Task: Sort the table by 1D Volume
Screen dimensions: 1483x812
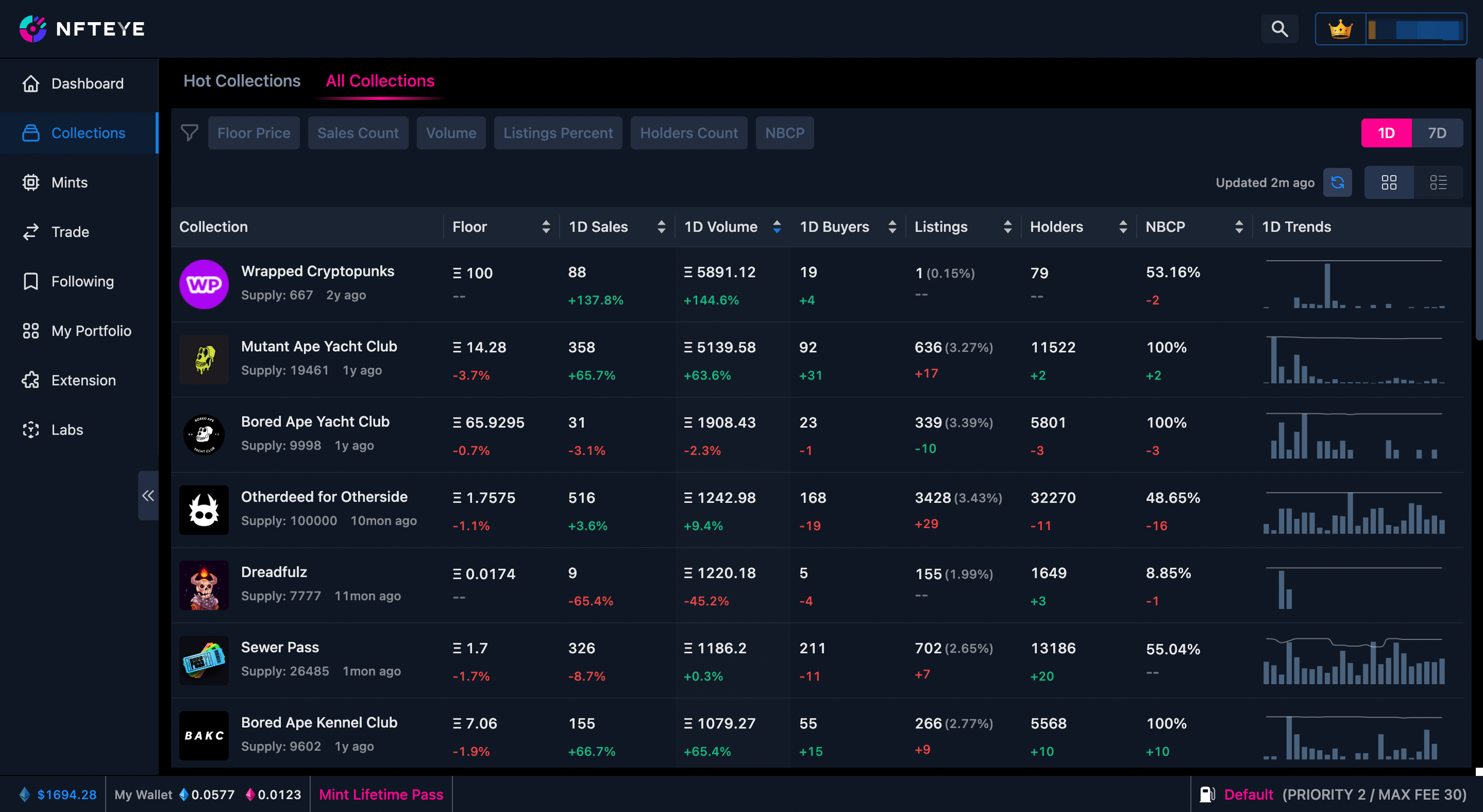Action: (777, 227)
